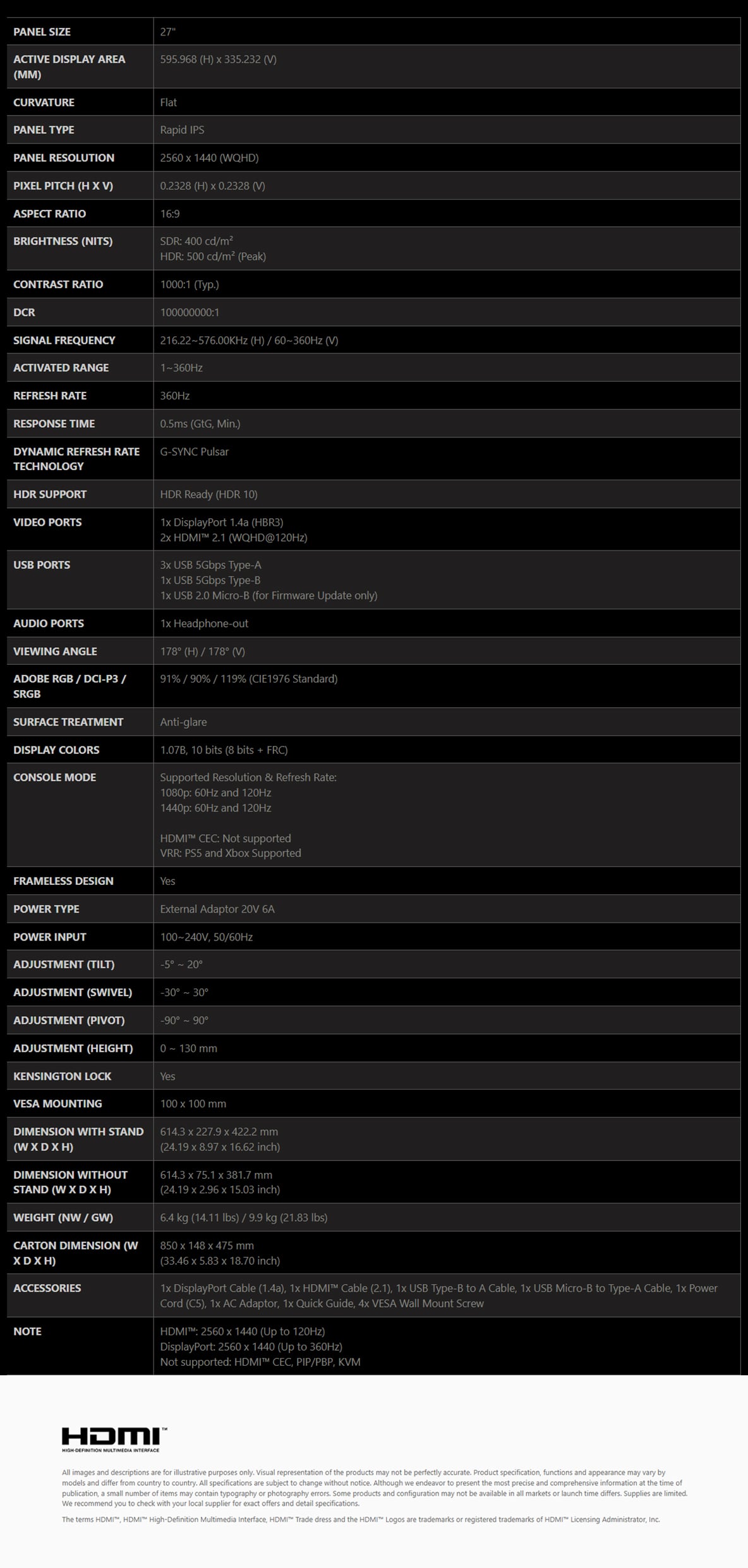This screenshot has width=748, height=1568.
Task: Select the ACCESSORIES label
Action: (x=47, y=1288)
